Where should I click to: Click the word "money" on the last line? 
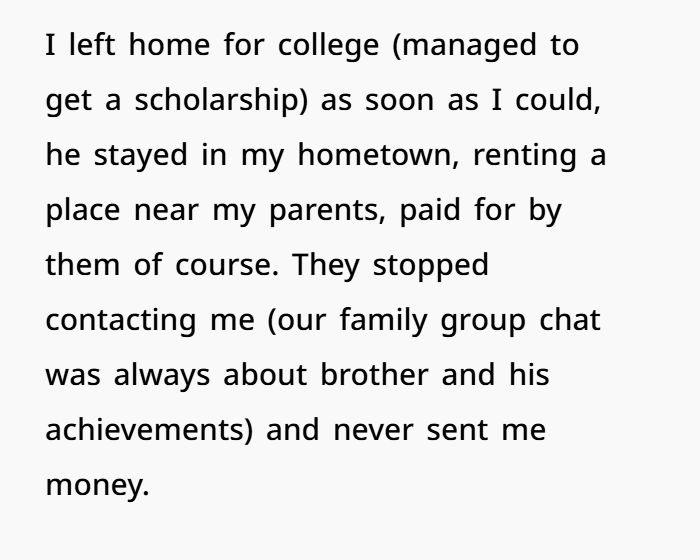[x=96, y=486]
